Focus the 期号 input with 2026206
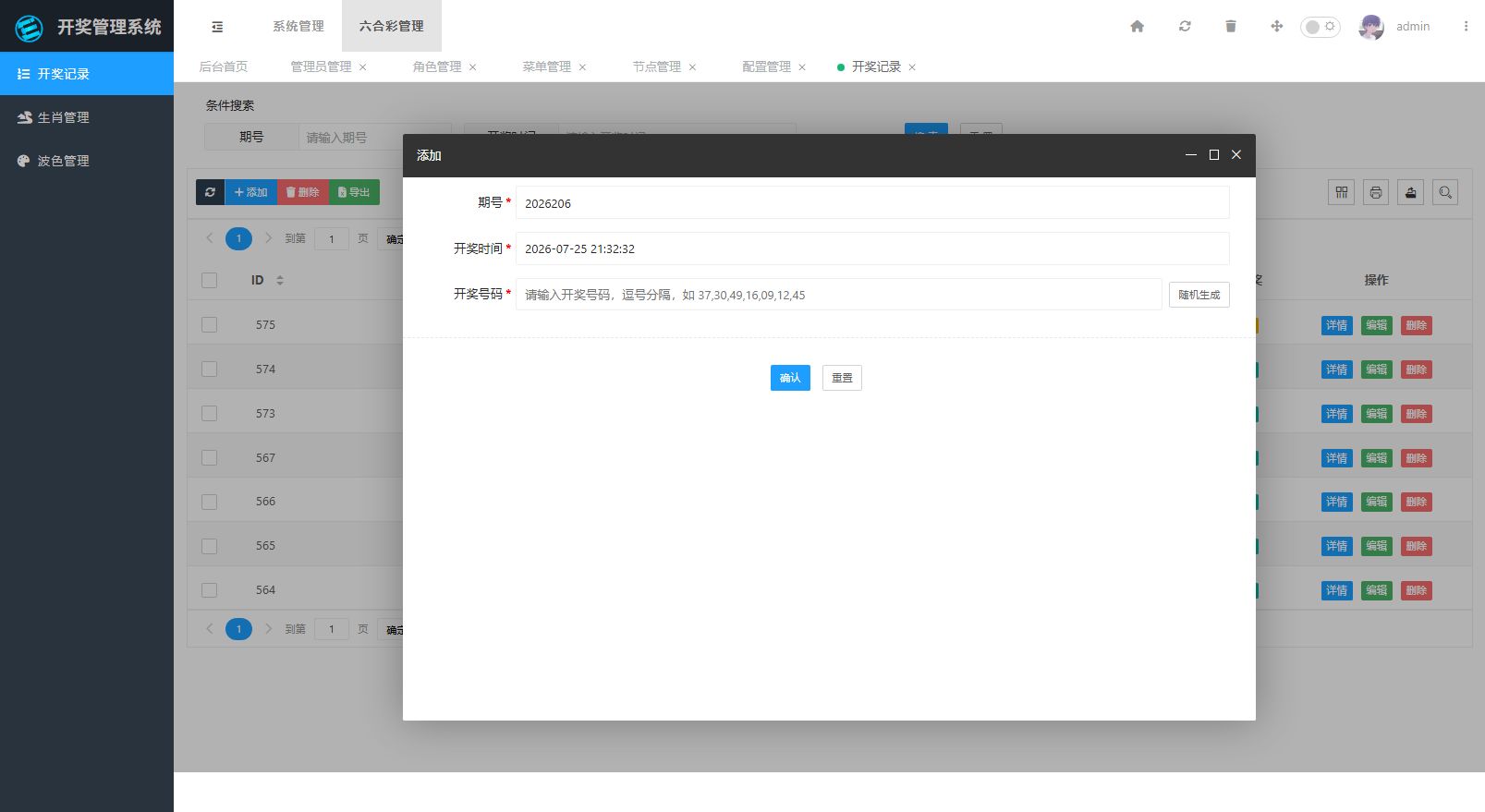This screenshot has width=1485, height=812. click(x=872, y=203)
